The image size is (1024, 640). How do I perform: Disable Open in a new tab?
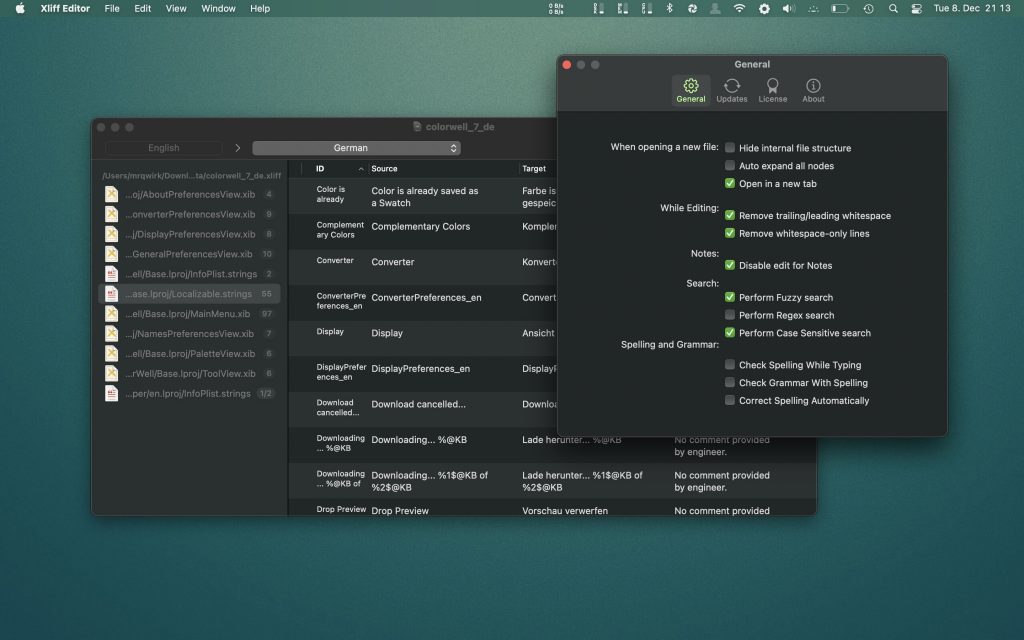[x=730, y=182]
